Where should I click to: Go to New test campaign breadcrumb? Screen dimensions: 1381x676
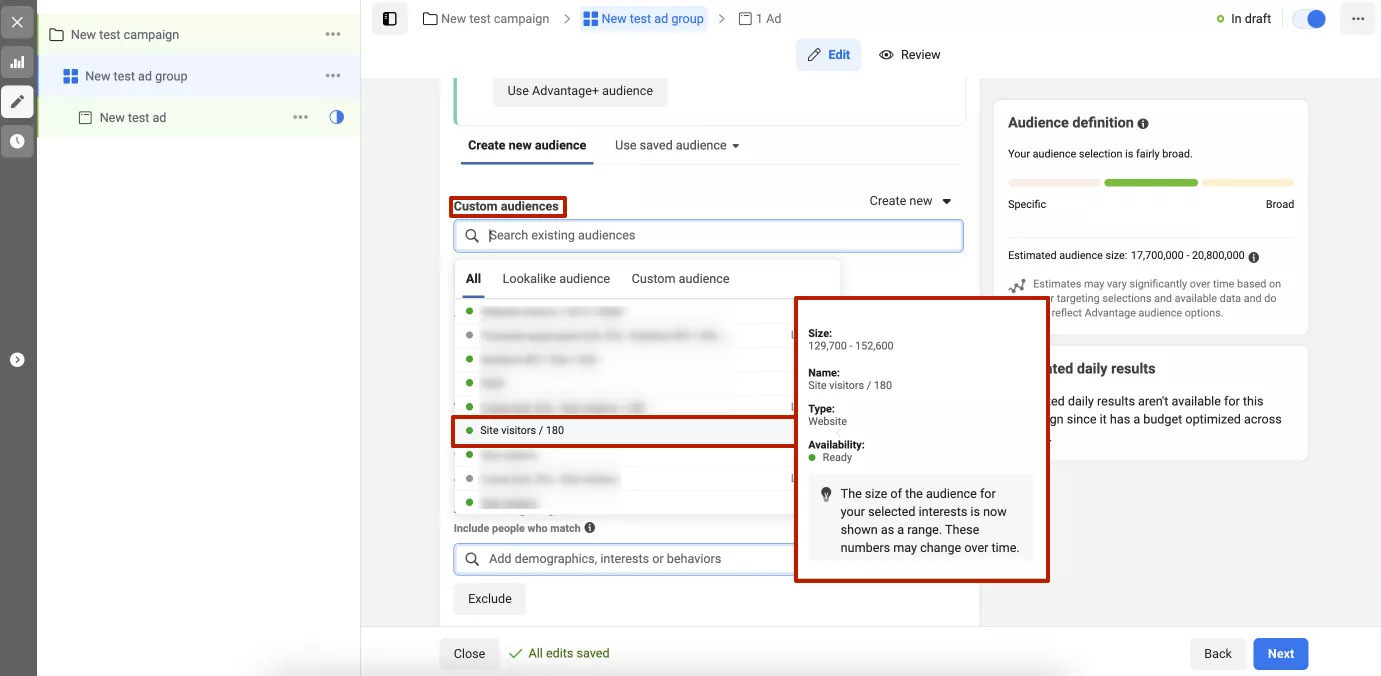point(486,19)
